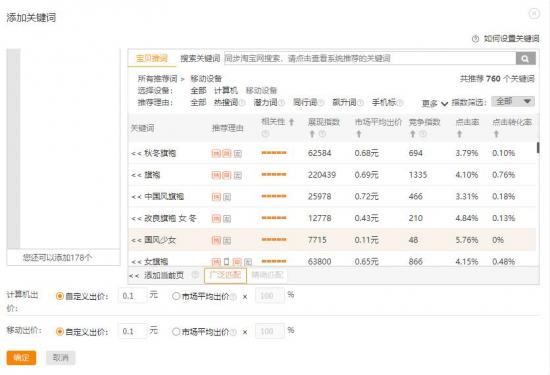Open help icon next to 手机标
Image resolution: width=550 pixels, height=375 pixels.
coord(400,103)
